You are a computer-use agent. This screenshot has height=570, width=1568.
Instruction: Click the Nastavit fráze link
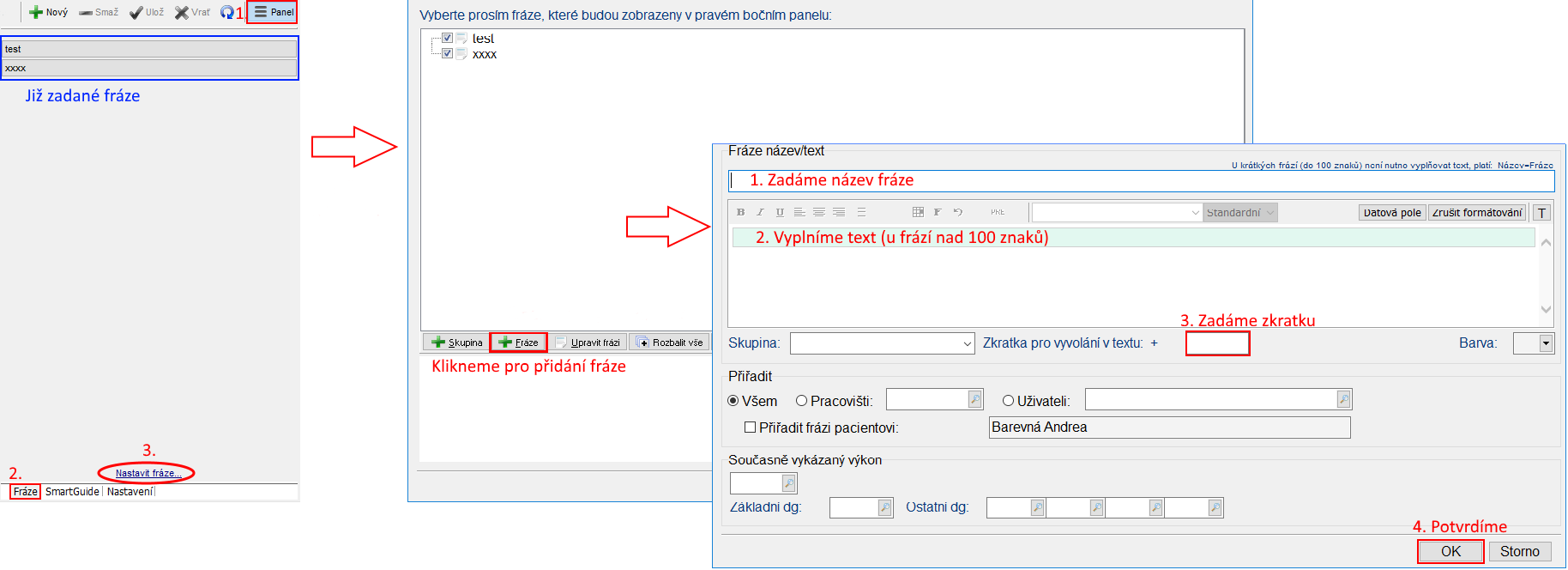(x=148, y=473)
